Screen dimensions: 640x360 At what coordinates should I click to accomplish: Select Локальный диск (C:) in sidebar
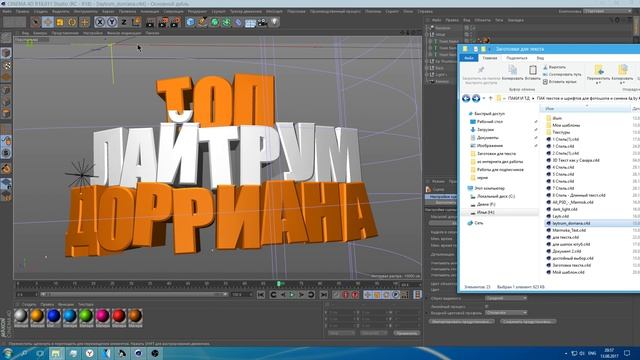click(492, 196)
